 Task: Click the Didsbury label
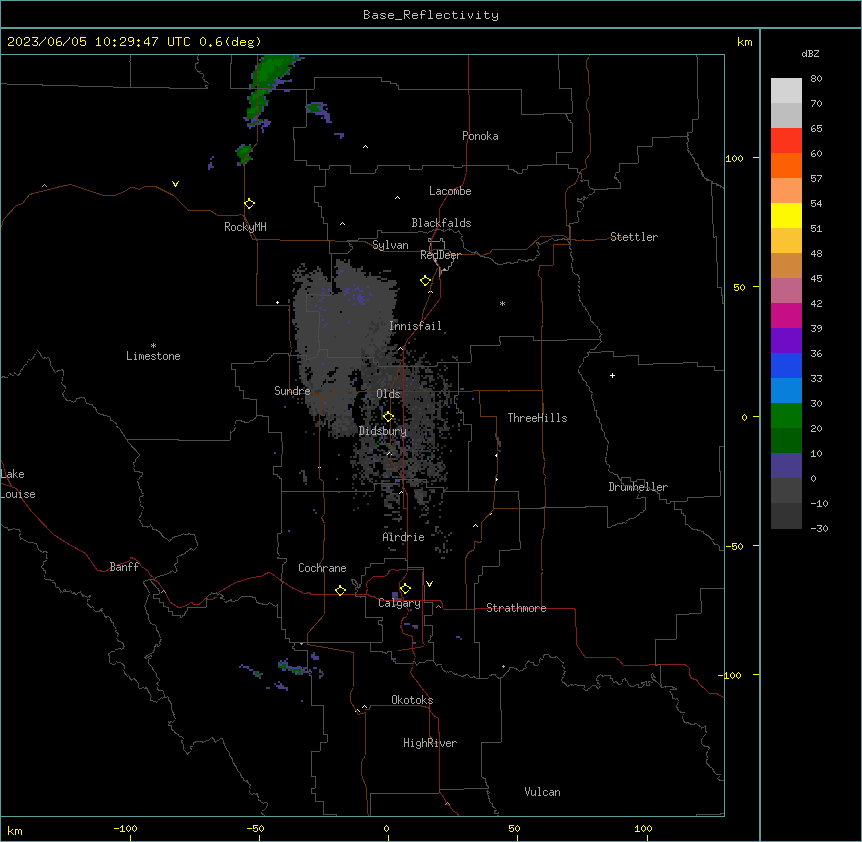pyautogui.click(x=383, y=431)
